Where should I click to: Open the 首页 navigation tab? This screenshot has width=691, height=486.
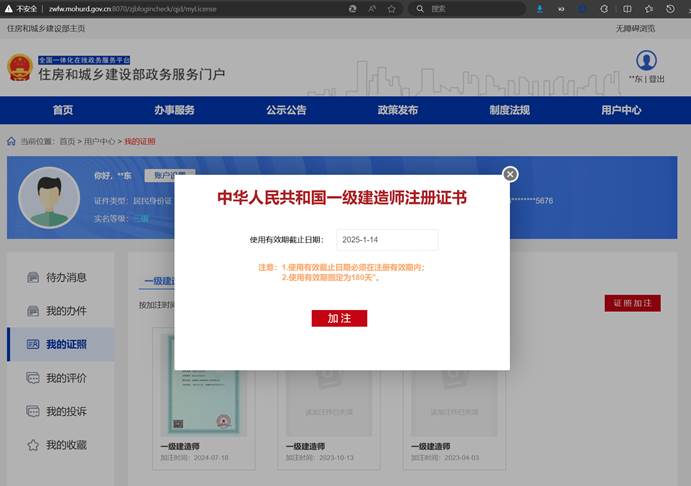(x=63, y=110)
